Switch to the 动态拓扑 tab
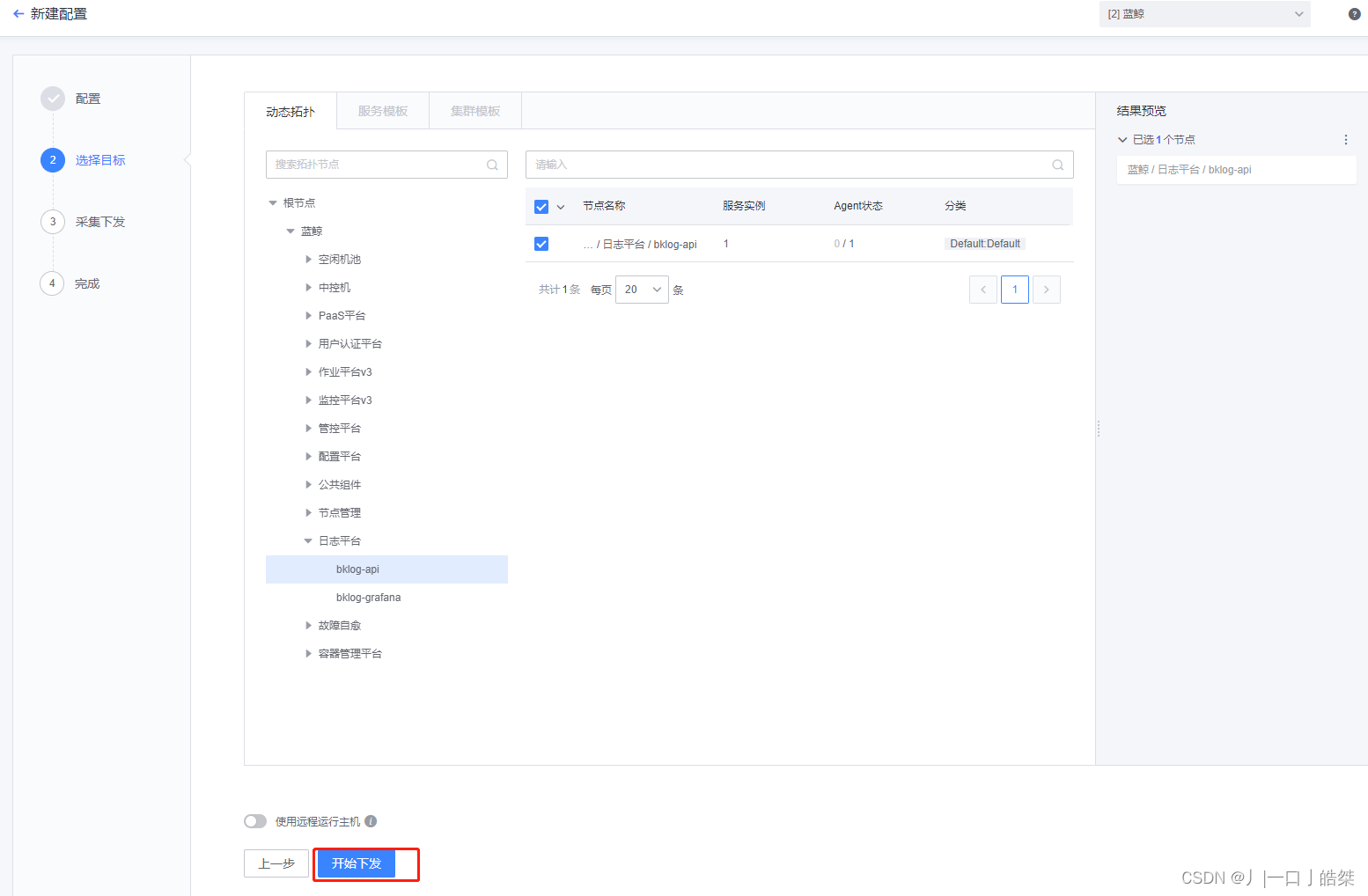 tap(291, 111)
